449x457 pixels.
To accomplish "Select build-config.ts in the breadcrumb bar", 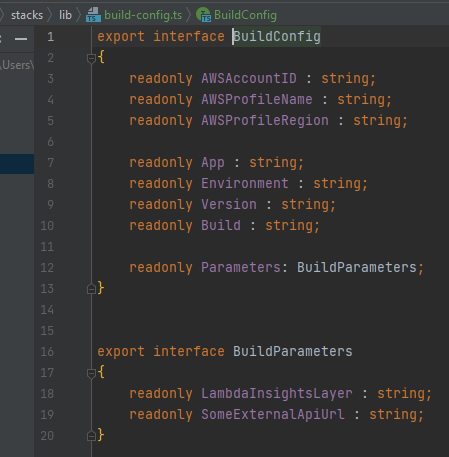I will coord(143,15).
